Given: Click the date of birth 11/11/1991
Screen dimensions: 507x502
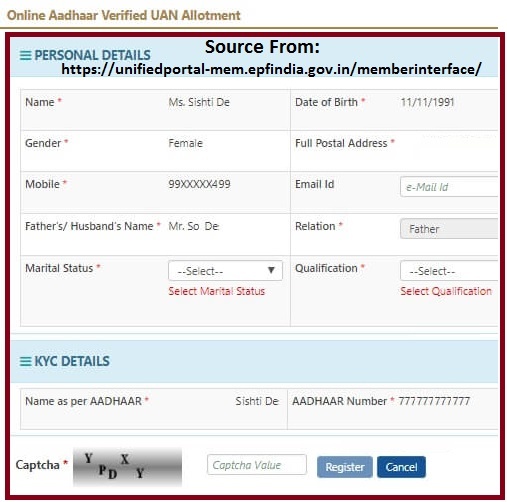Looking at the screenshot, I should pos(427,102).
